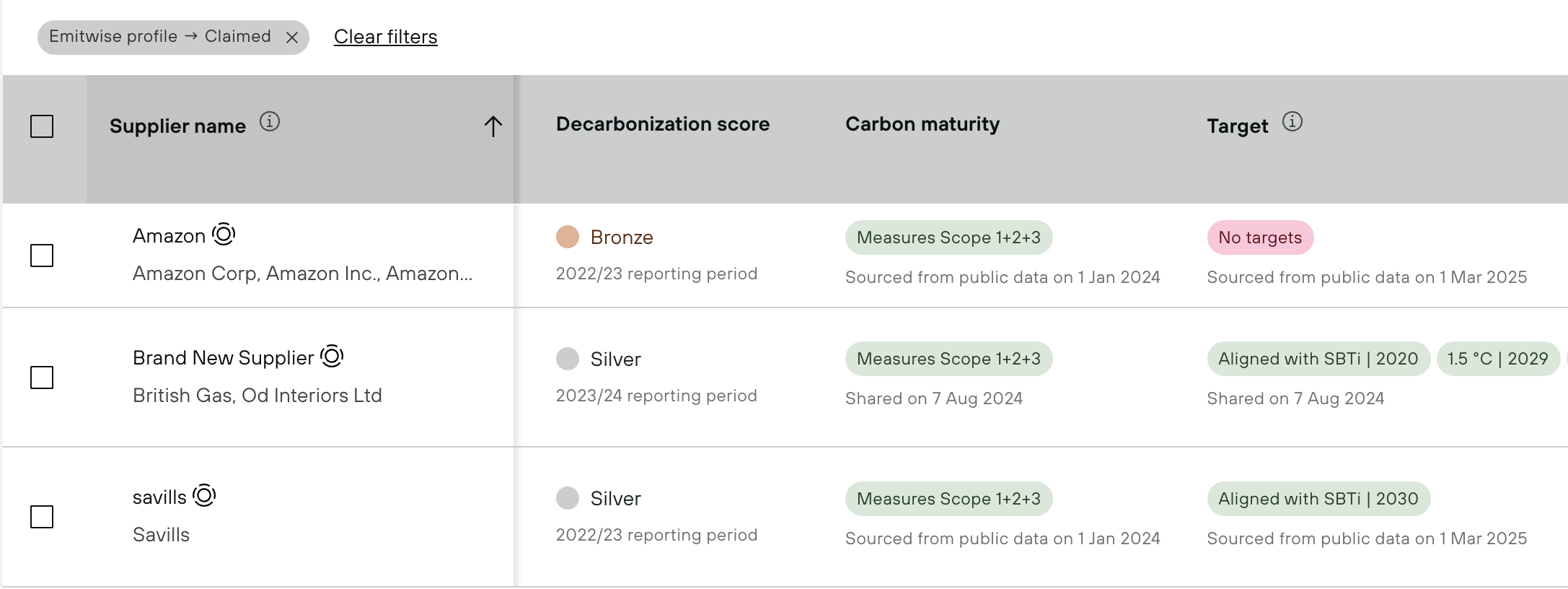Click the claimed profile icon beside savills
The image size is (1568, 589).
point(204,495)
